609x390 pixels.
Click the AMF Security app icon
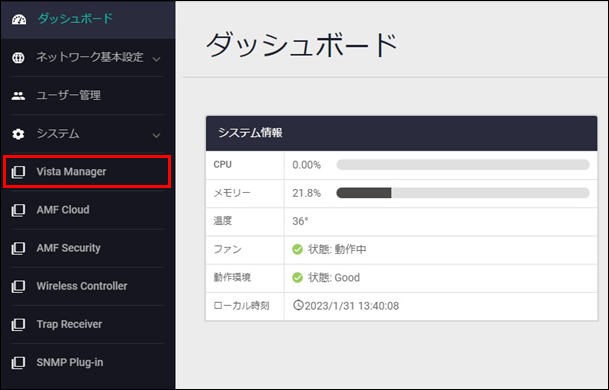coord(18,248)
